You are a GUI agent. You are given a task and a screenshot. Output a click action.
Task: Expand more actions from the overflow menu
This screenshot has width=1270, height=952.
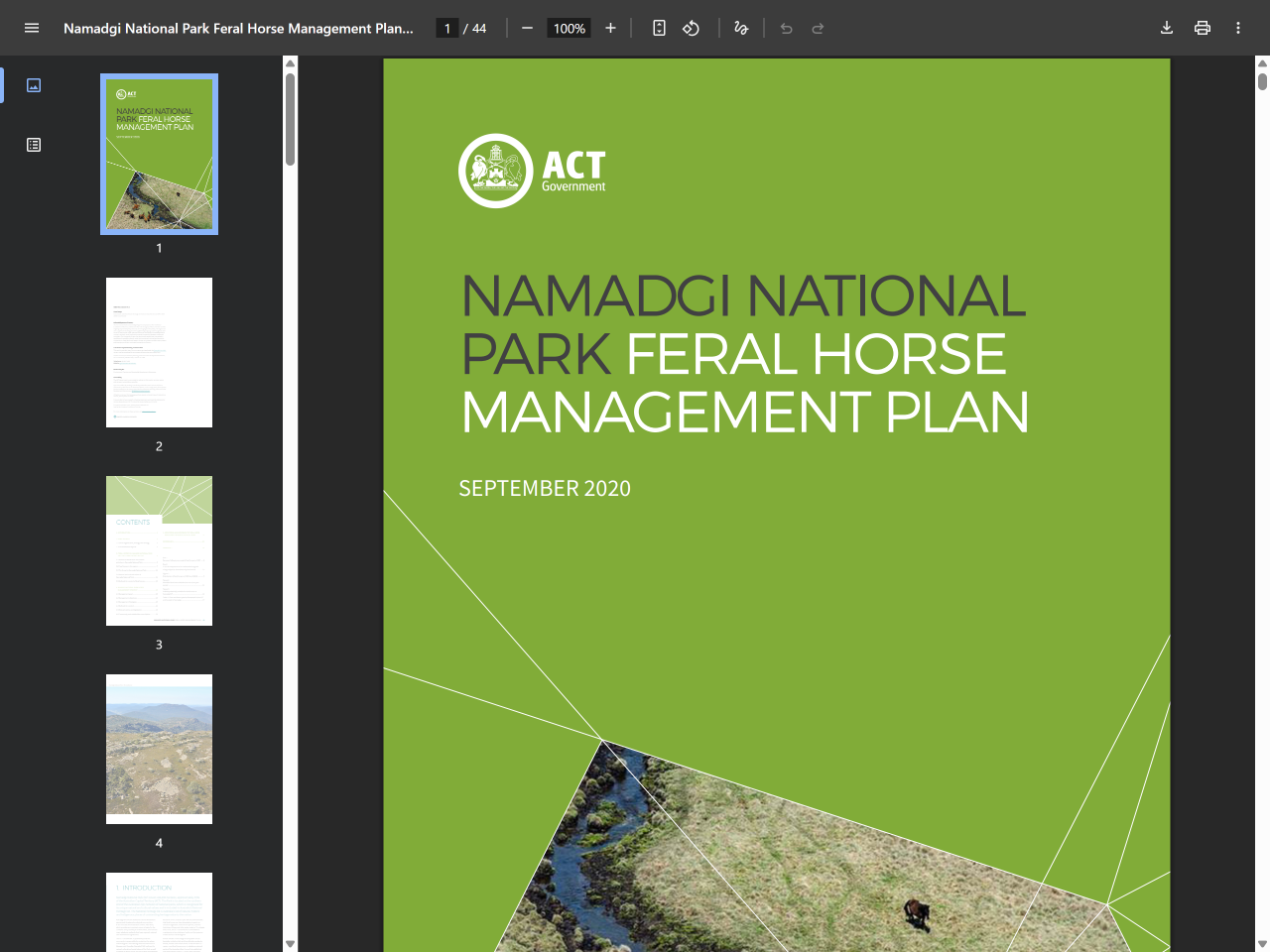click(x=1237, y=28)
